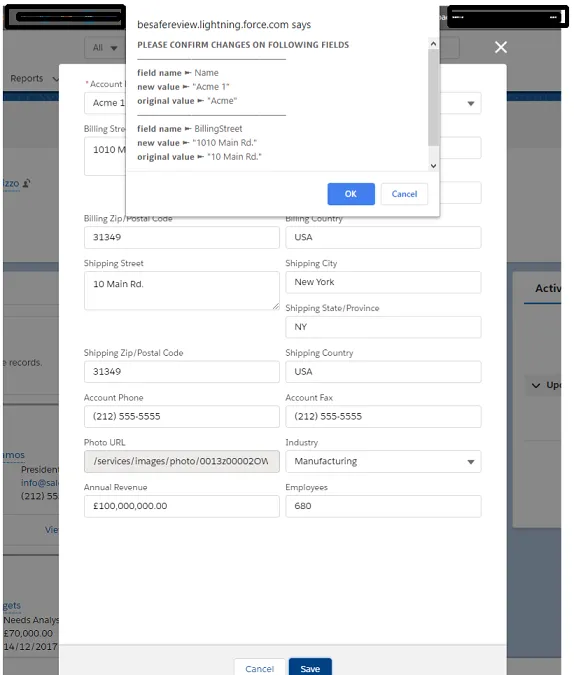Click the Shipping State/Province field
The height and width of the screenshot is (675, 574).
click(x=383, y=327)
